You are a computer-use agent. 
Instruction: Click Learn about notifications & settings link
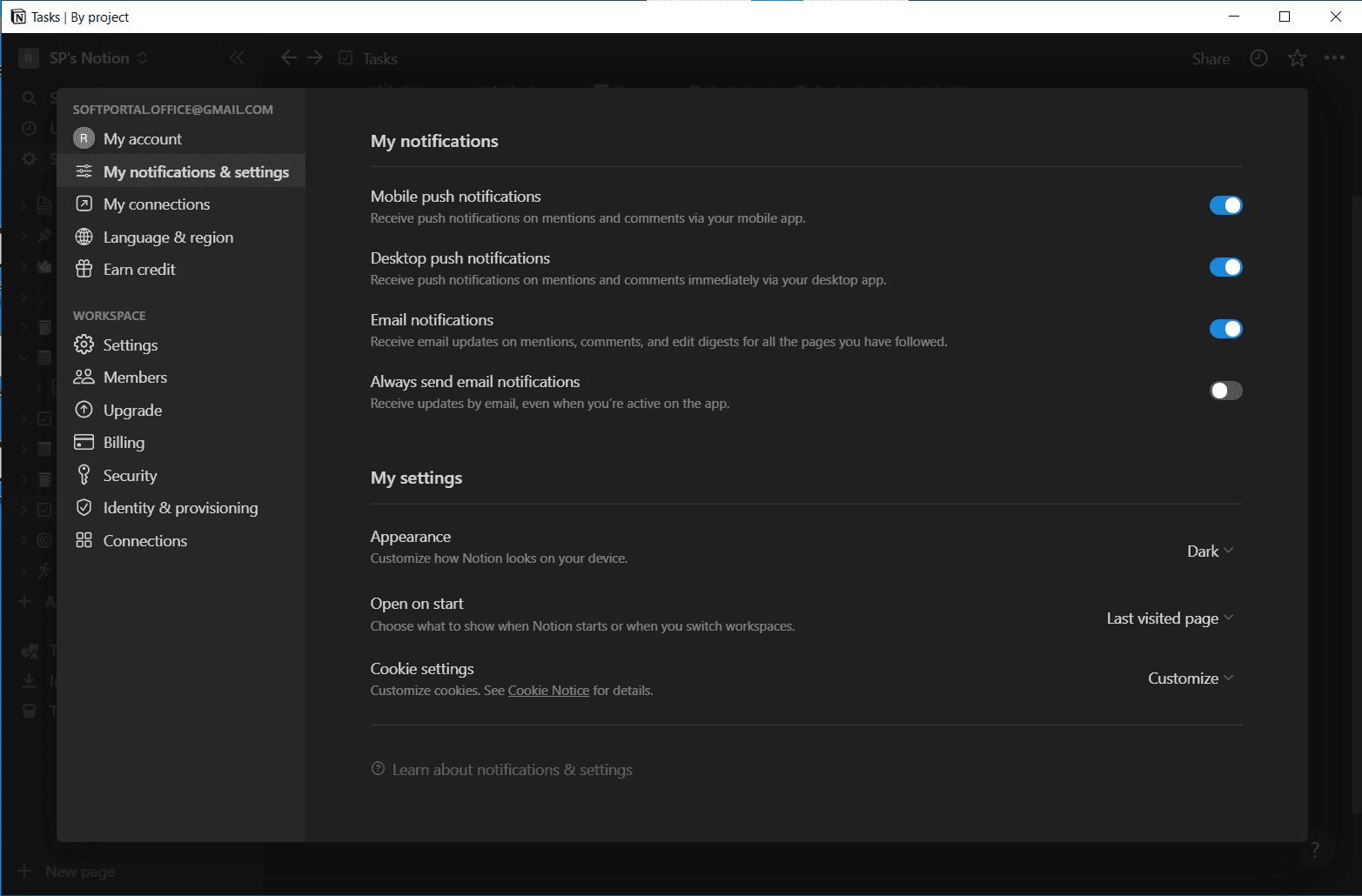512,770
